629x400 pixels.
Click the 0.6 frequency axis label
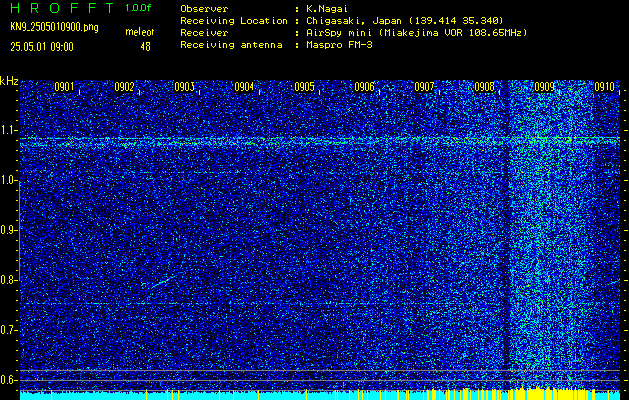[x=8, y=380]
